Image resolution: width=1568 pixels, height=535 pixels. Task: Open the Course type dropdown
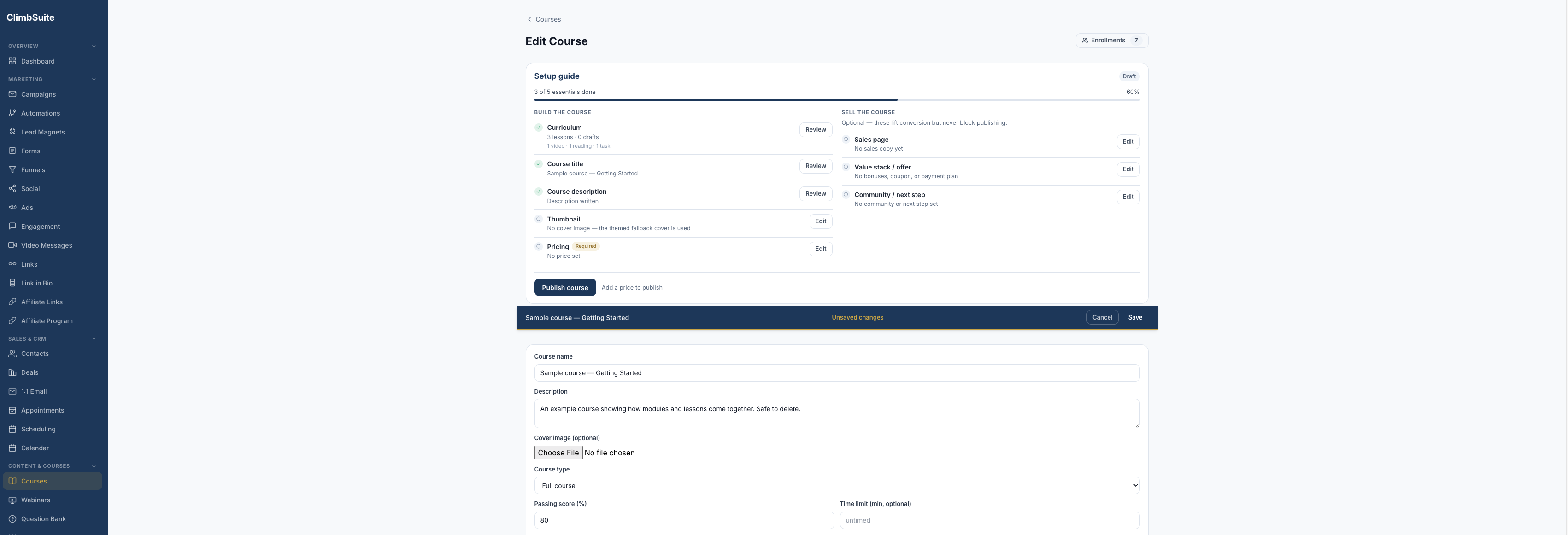[836, 486]
